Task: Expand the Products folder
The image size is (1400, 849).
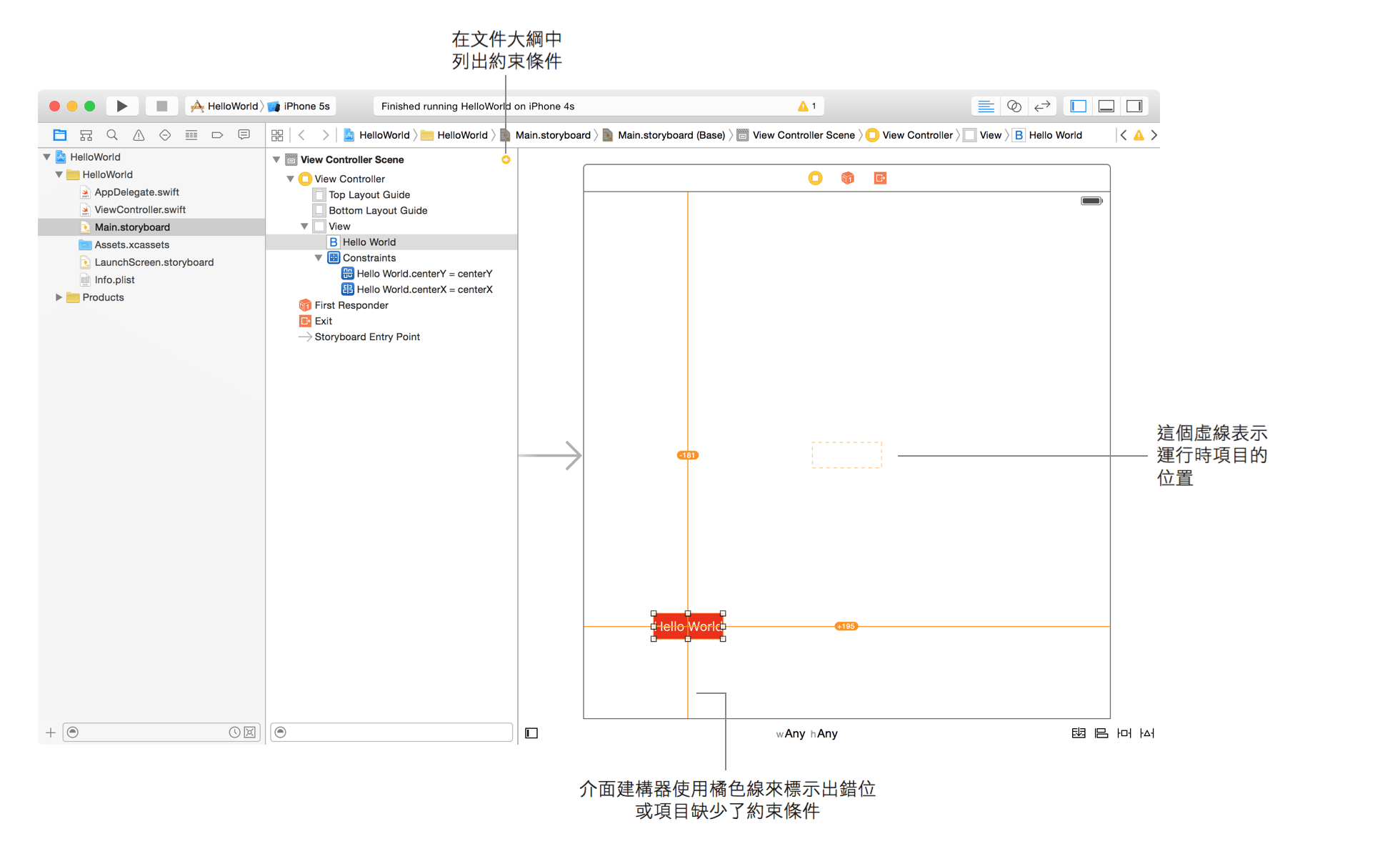Action: [59, 297]
